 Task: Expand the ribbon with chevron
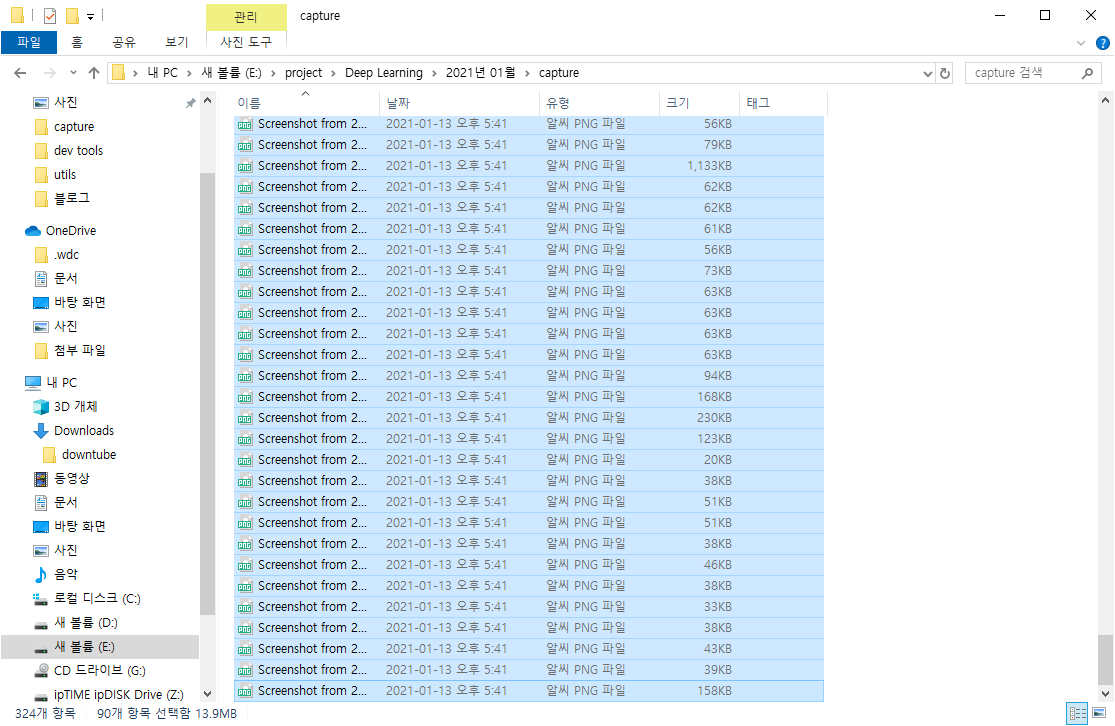(x=1081, y=43)
